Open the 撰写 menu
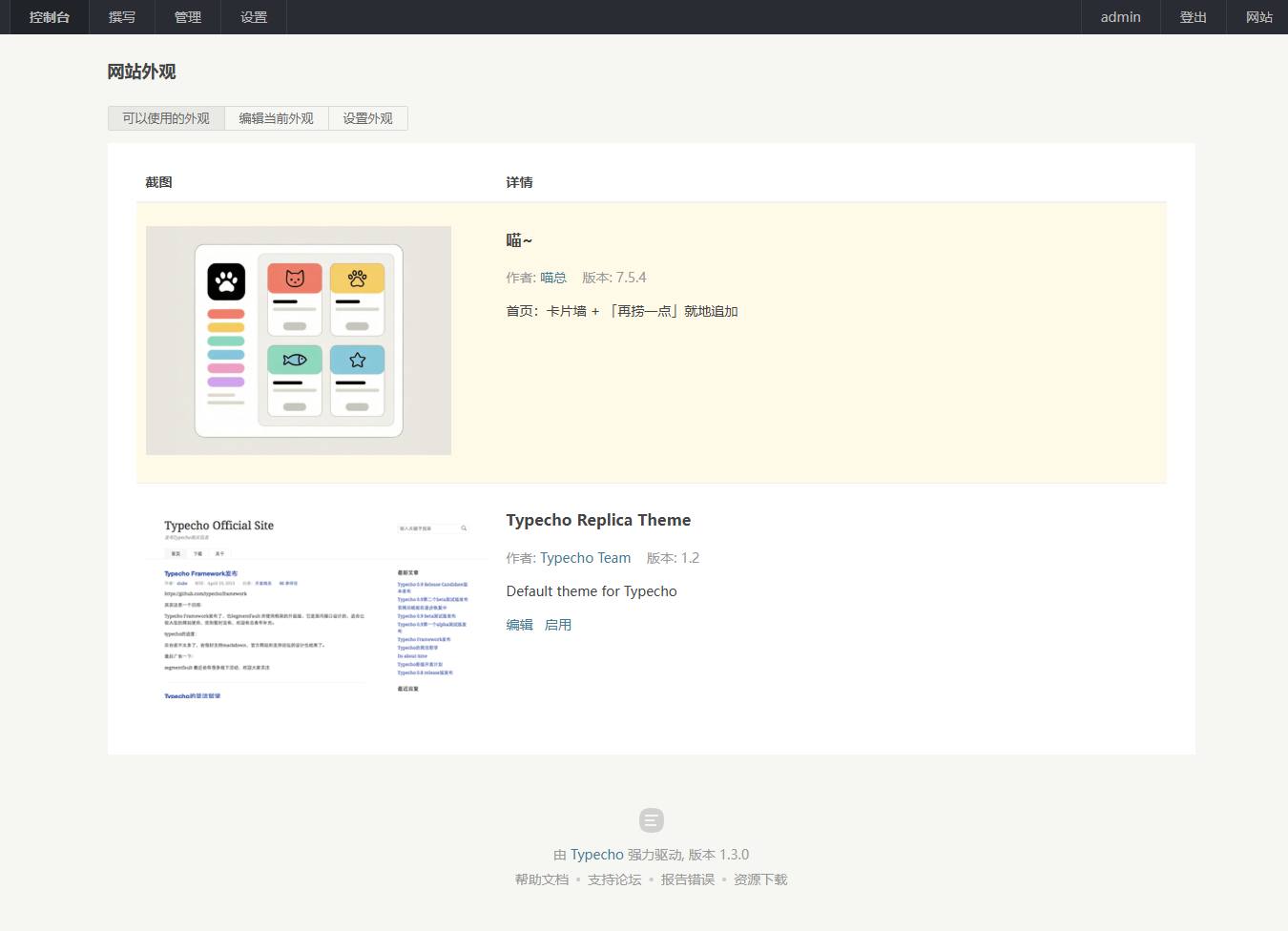1288x931 pixels. (122, 17)
